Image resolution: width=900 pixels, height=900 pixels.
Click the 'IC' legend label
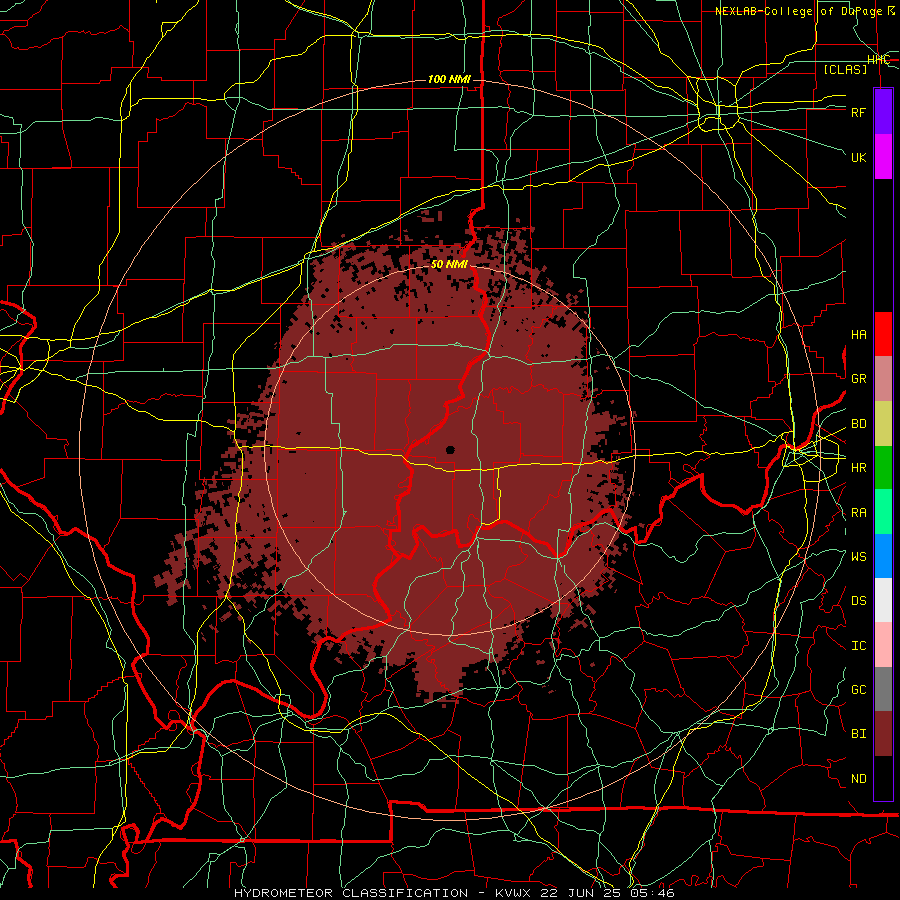[x=858, y=645]
